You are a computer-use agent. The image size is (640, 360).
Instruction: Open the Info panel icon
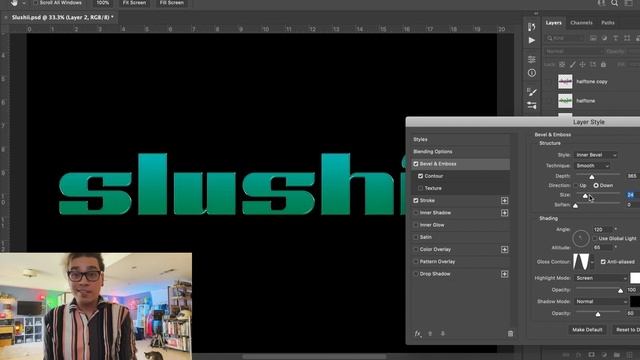tap(531, 73)
